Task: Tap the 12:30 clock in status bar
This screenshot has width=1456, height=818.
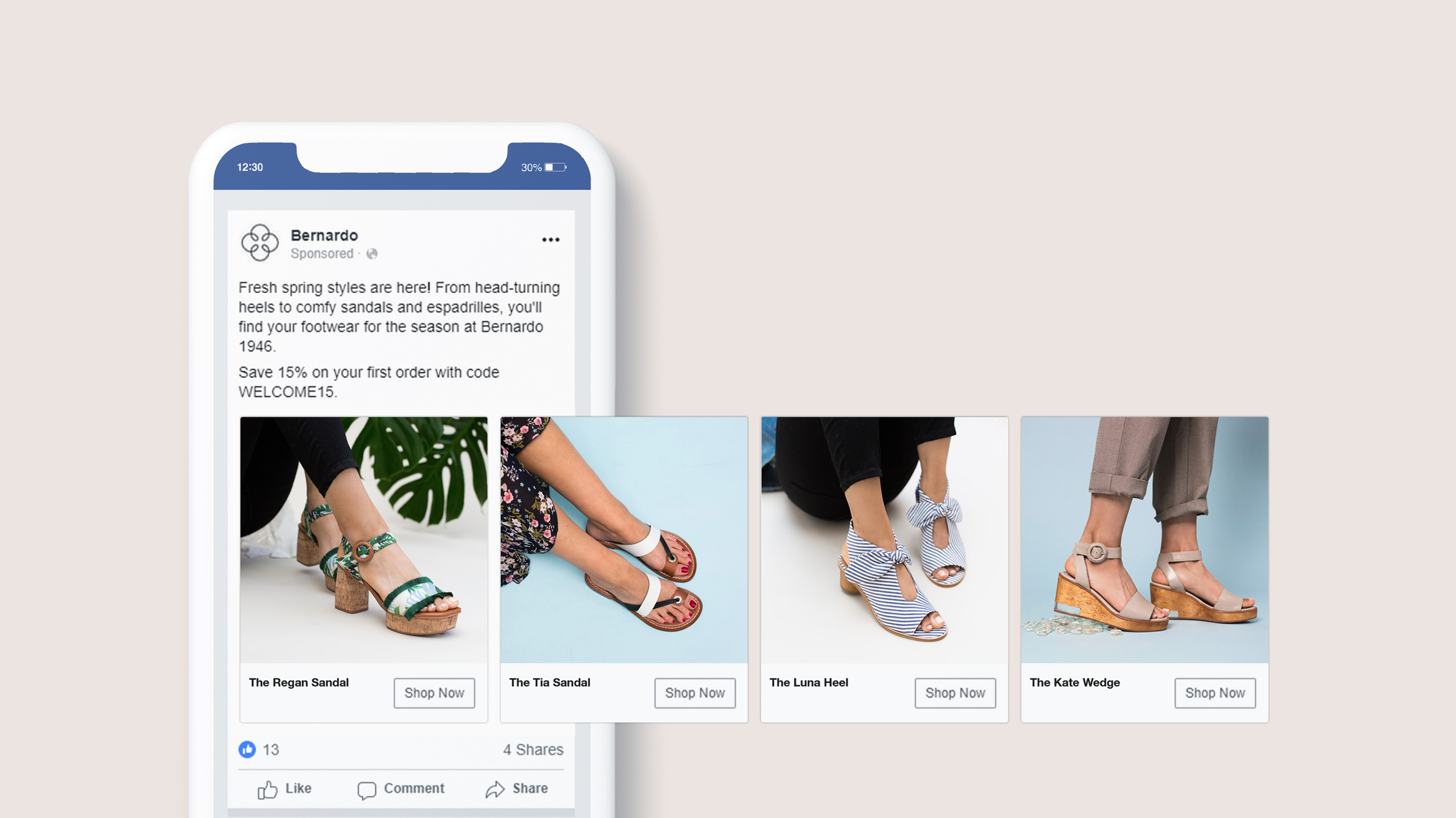Action: click(250, 167)
